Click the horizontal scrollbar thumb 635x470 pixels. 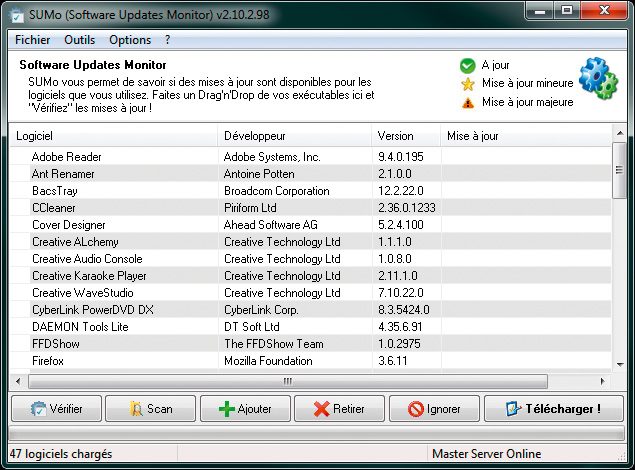click(287, 381)
